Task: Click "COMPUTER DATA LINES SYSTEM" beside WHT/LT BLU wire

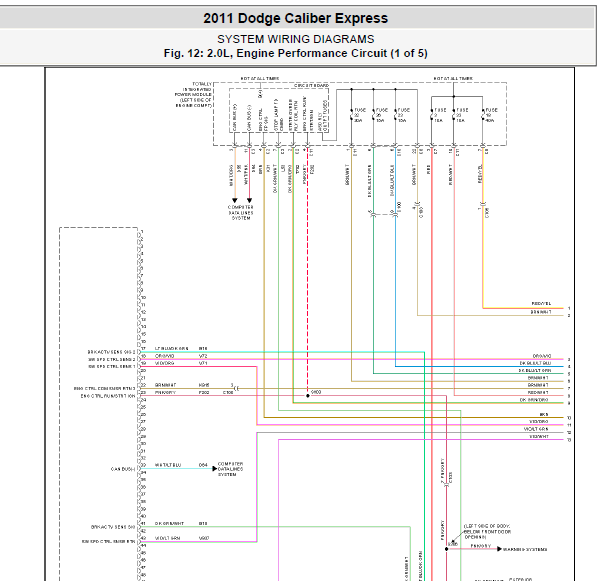Action: pos(230,469)
